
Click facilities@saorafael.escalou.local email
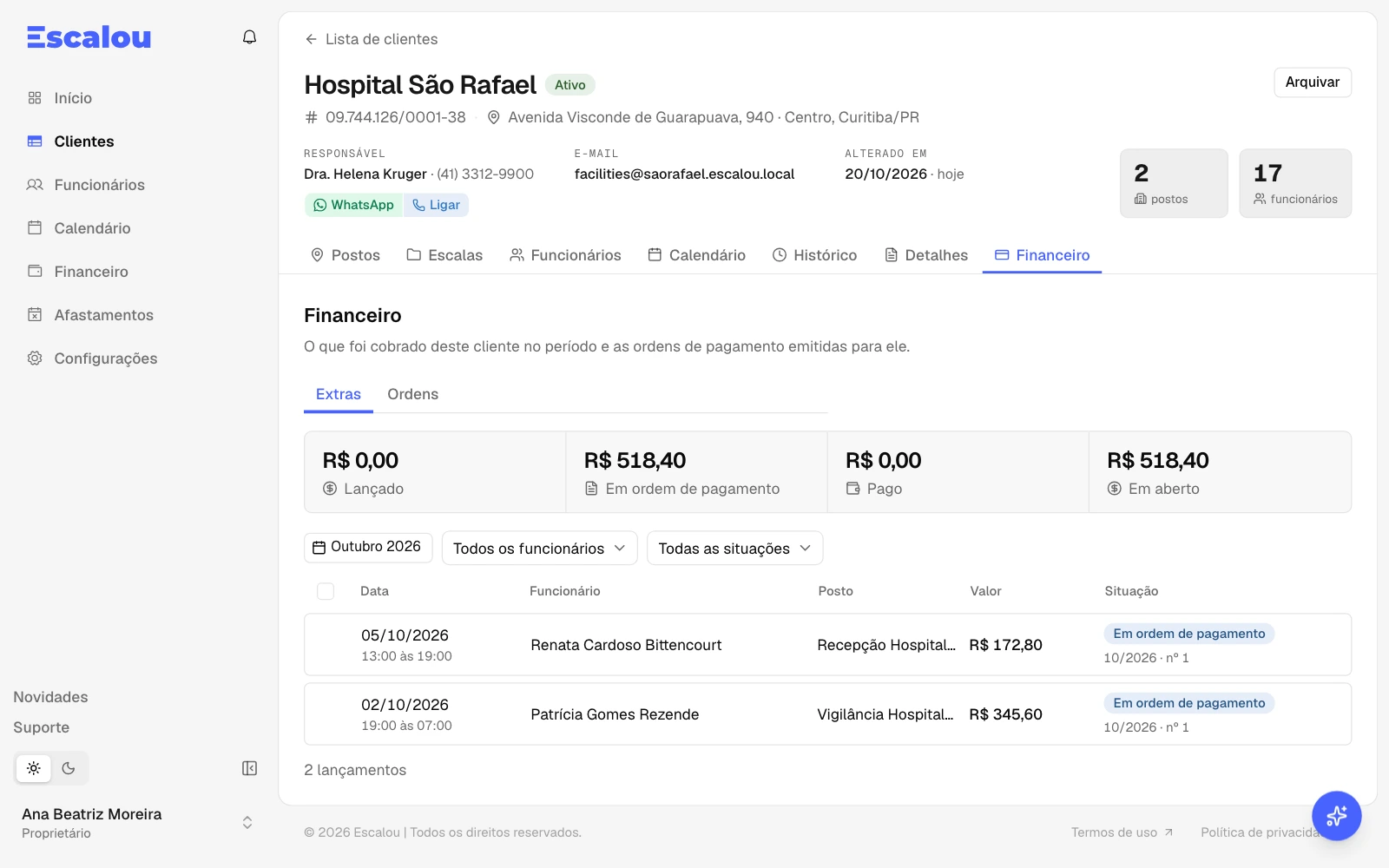684,174
